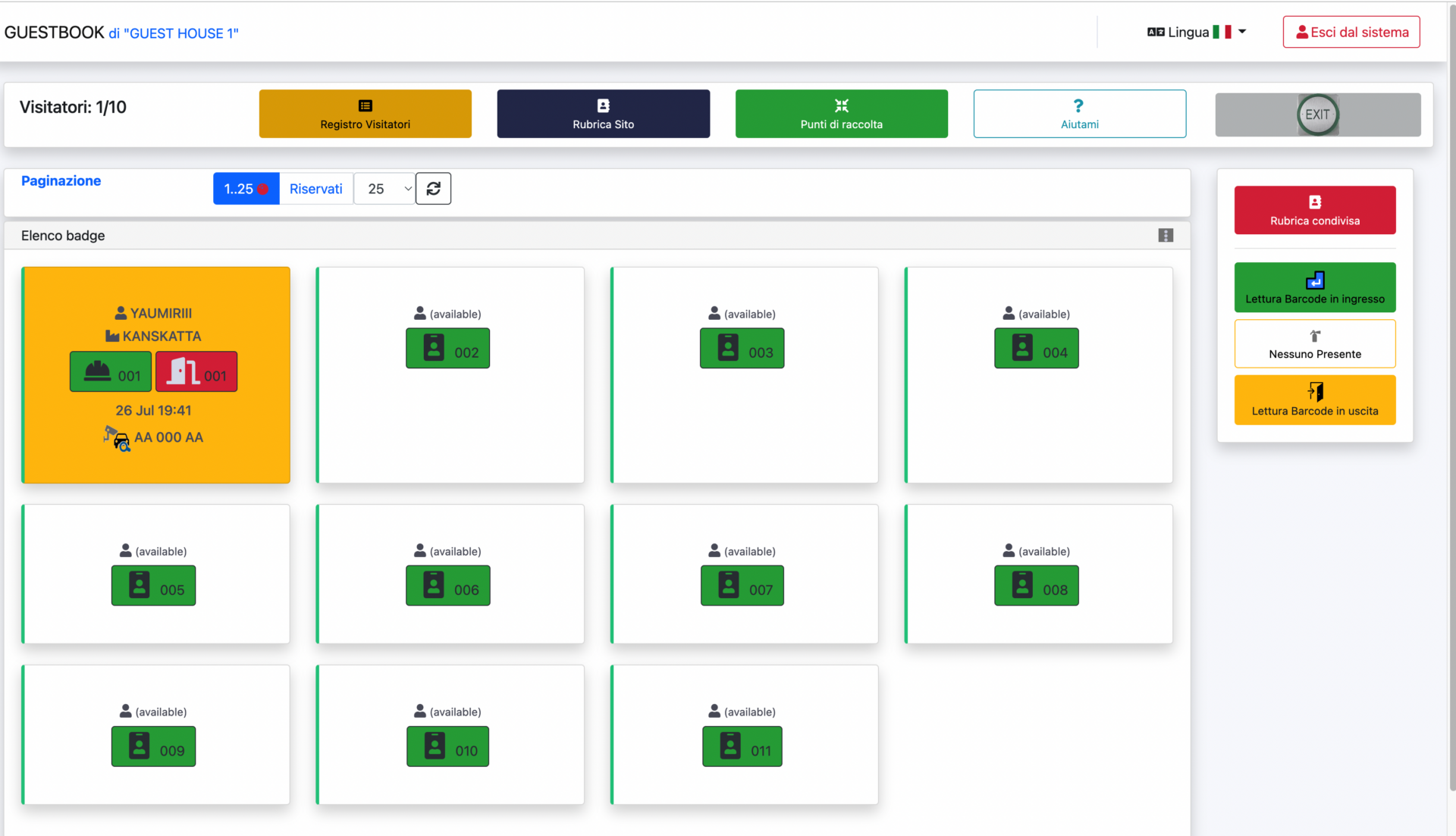Switch to the Riservati tab

click(315, 189)
